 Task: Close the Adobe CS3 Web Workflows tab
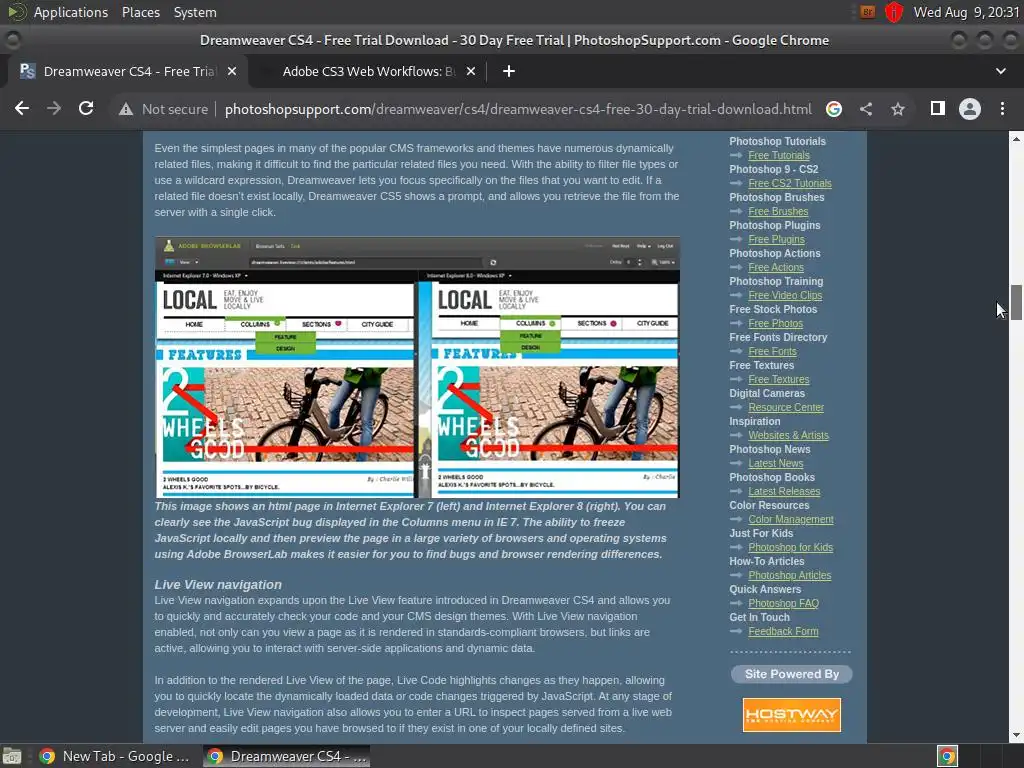(471, 71)
